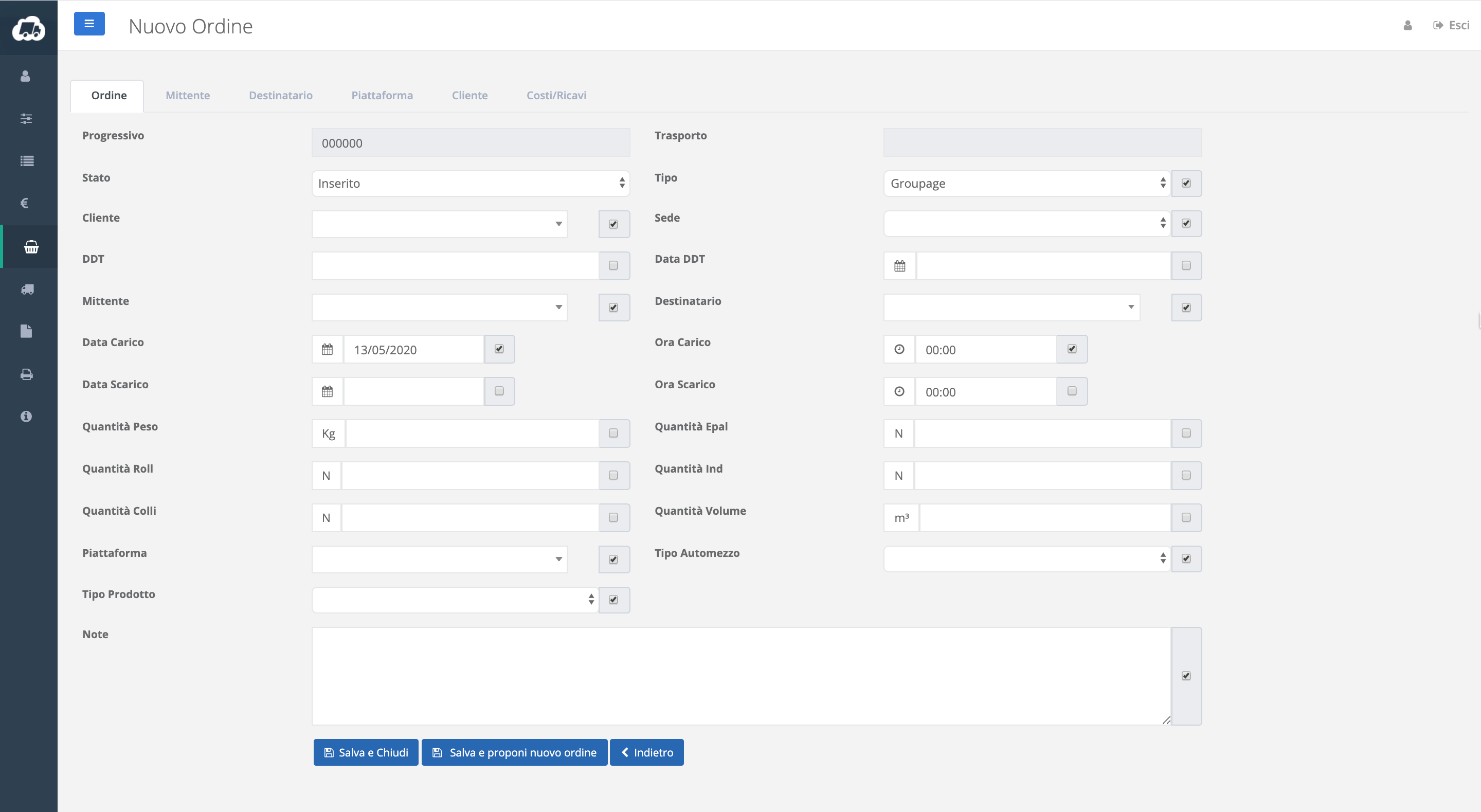Click the Salva e Chiudi button
Screen dimensions: 1481x812
(x=366, y=752)
